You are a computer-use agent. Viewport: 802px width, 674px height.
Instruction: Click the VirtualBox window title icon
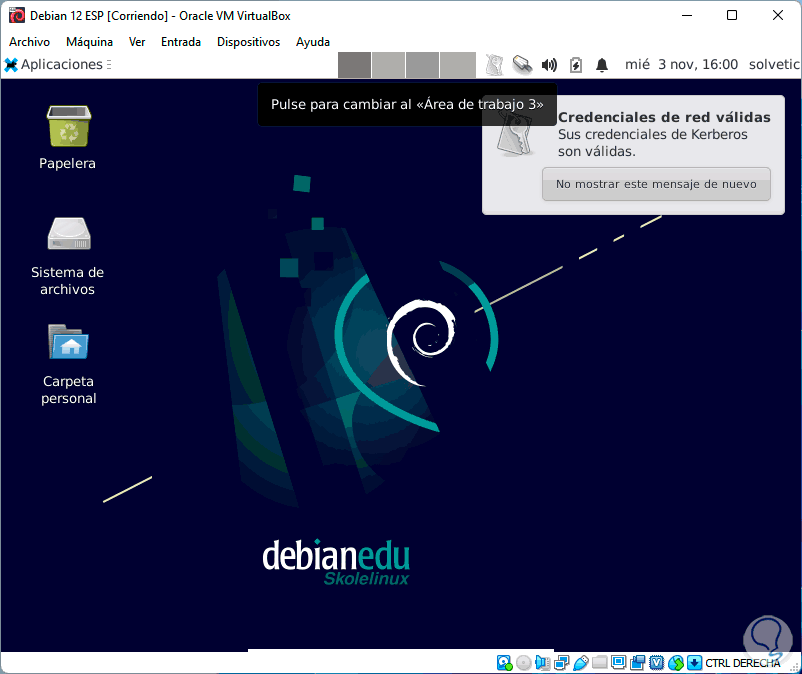[16, 16]
